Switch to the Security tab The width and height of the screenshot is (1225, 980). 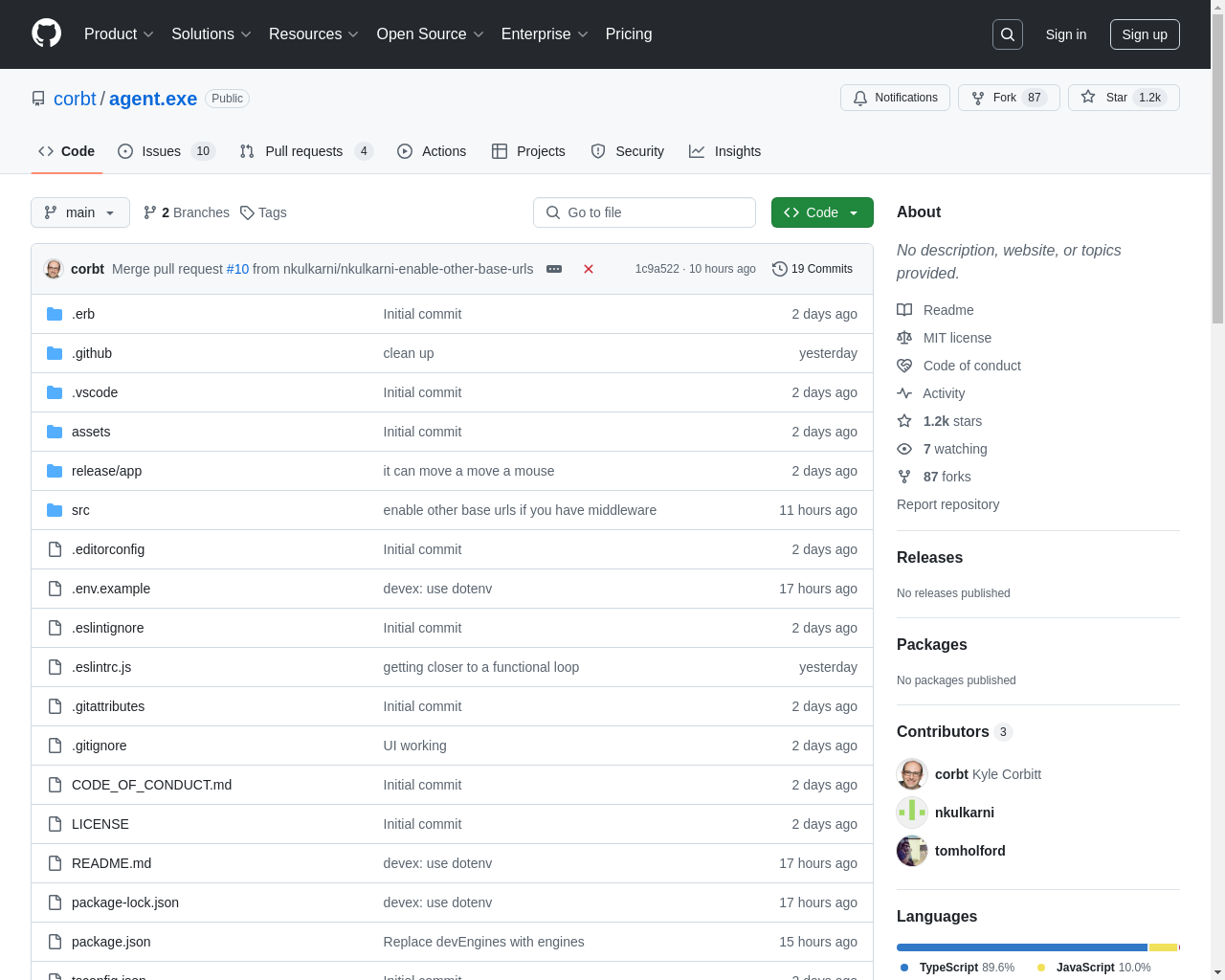tap(628, 151)
